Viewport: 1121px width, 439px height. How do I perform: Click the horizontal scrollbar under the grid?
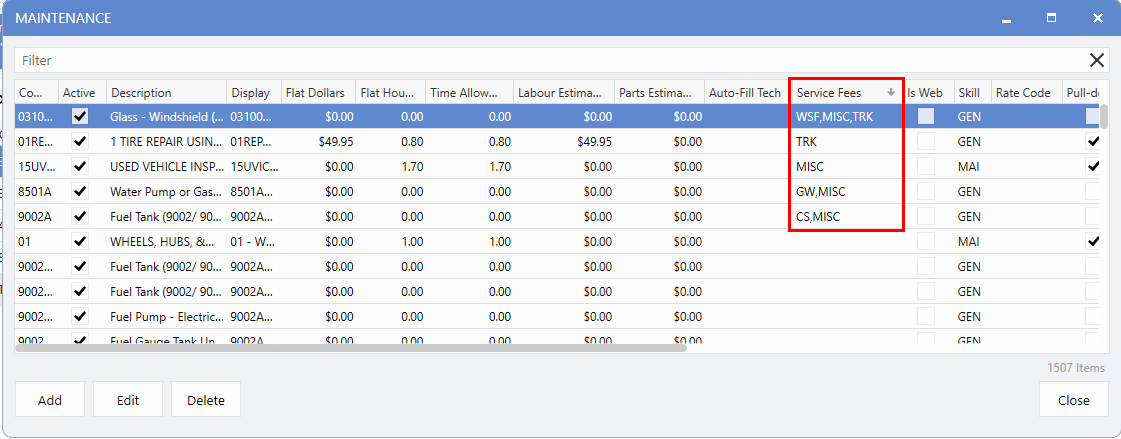coord(350,347)
